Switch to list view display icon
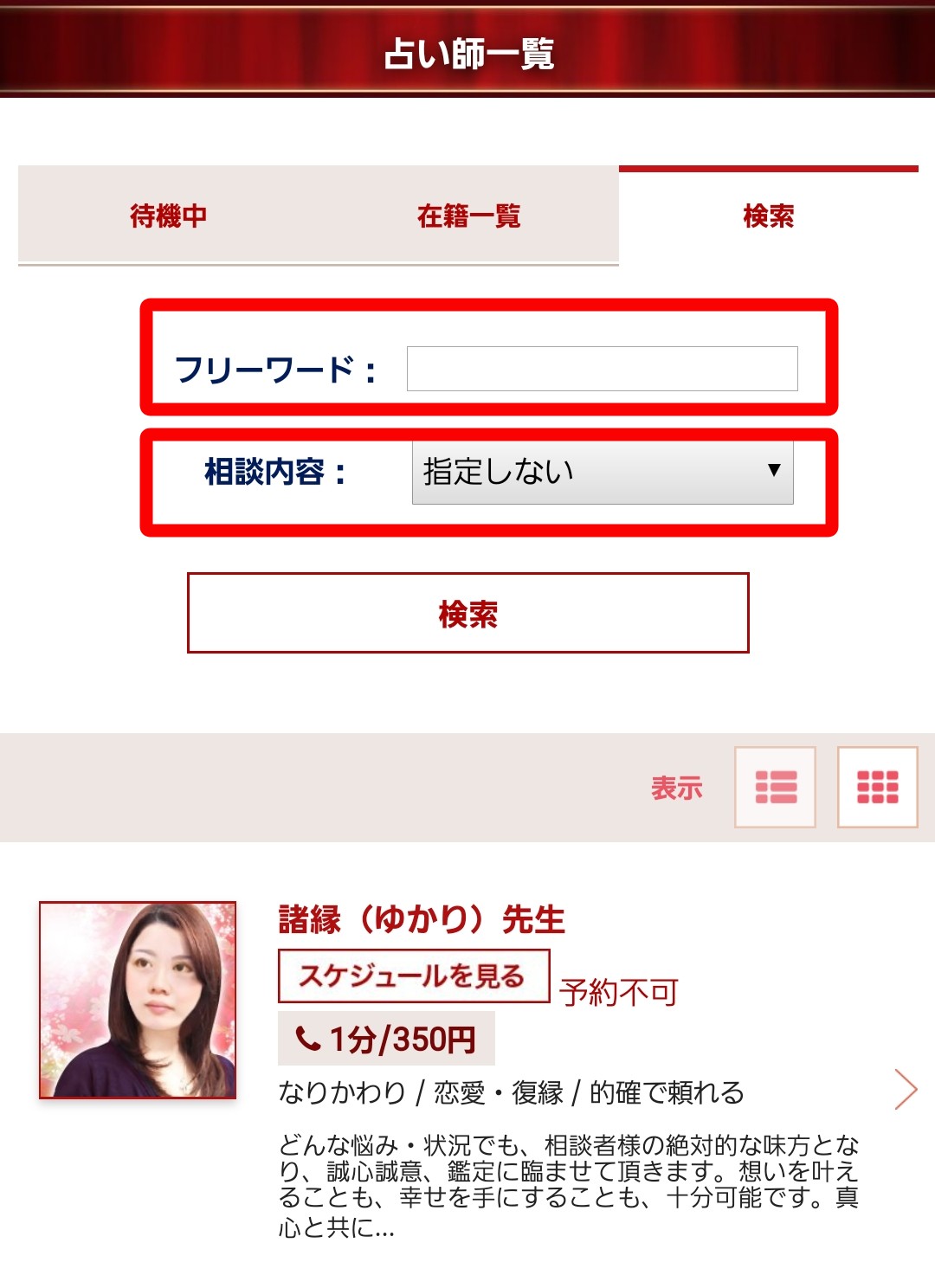The width and height of the screenshot is (935, 1288). click(775, 787)
